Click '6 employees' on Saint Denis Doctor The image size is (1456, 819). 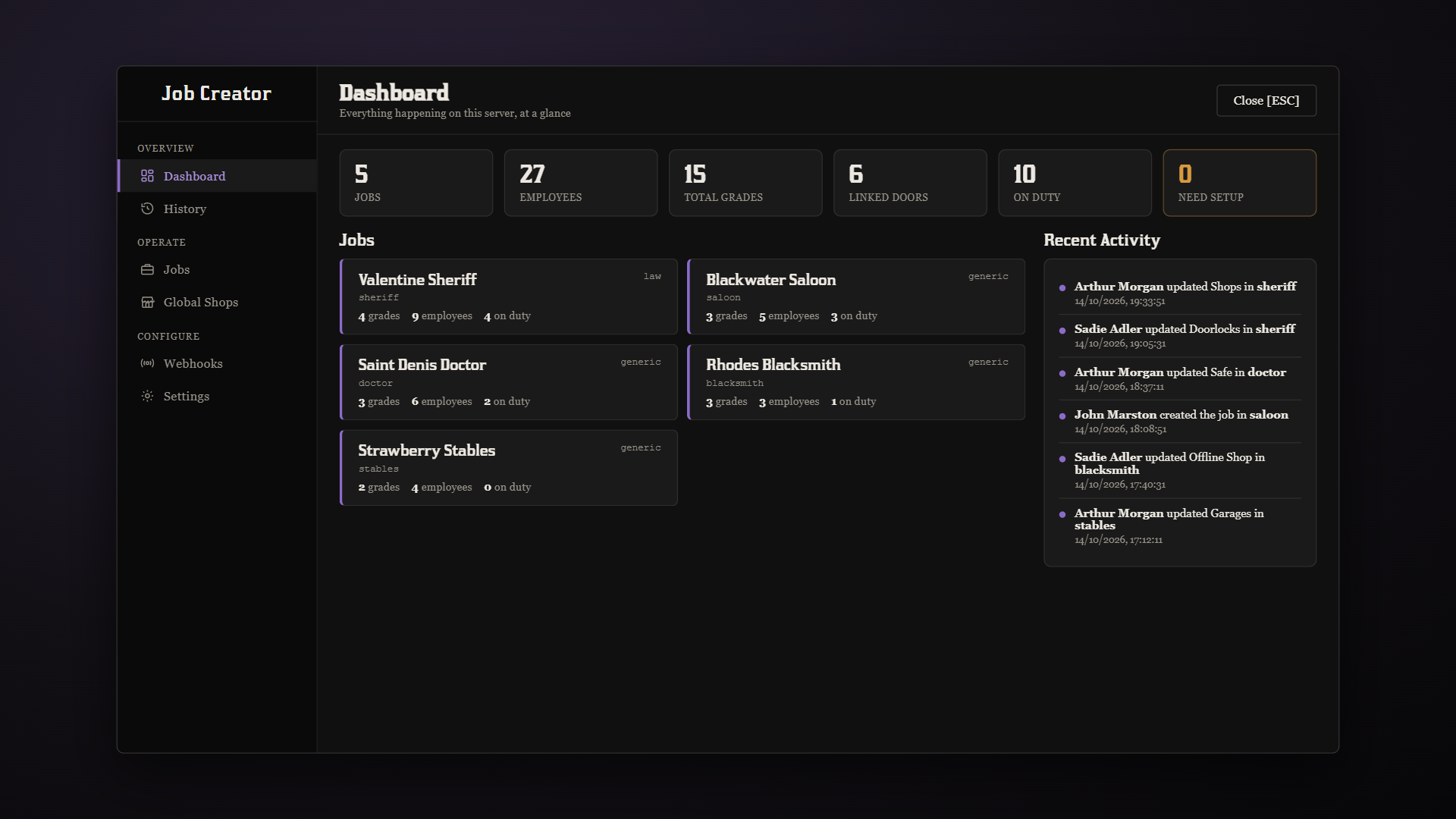(442, 402)
